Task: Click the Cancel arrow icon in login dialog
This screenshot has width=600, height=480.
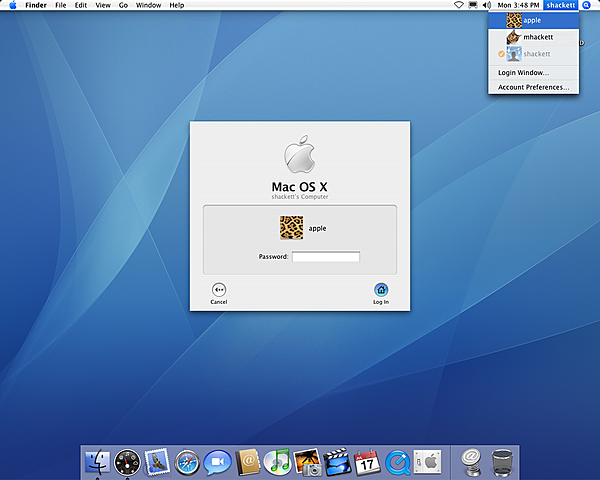Action: pyautogui.click(x=219, y=290)
